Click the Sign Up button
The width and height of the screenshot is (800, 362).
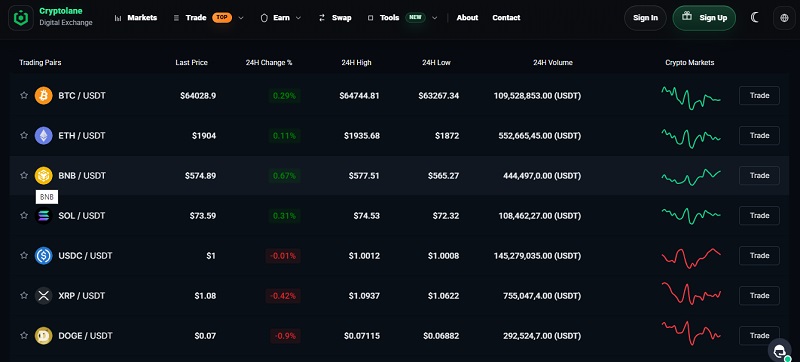[704, 18]
